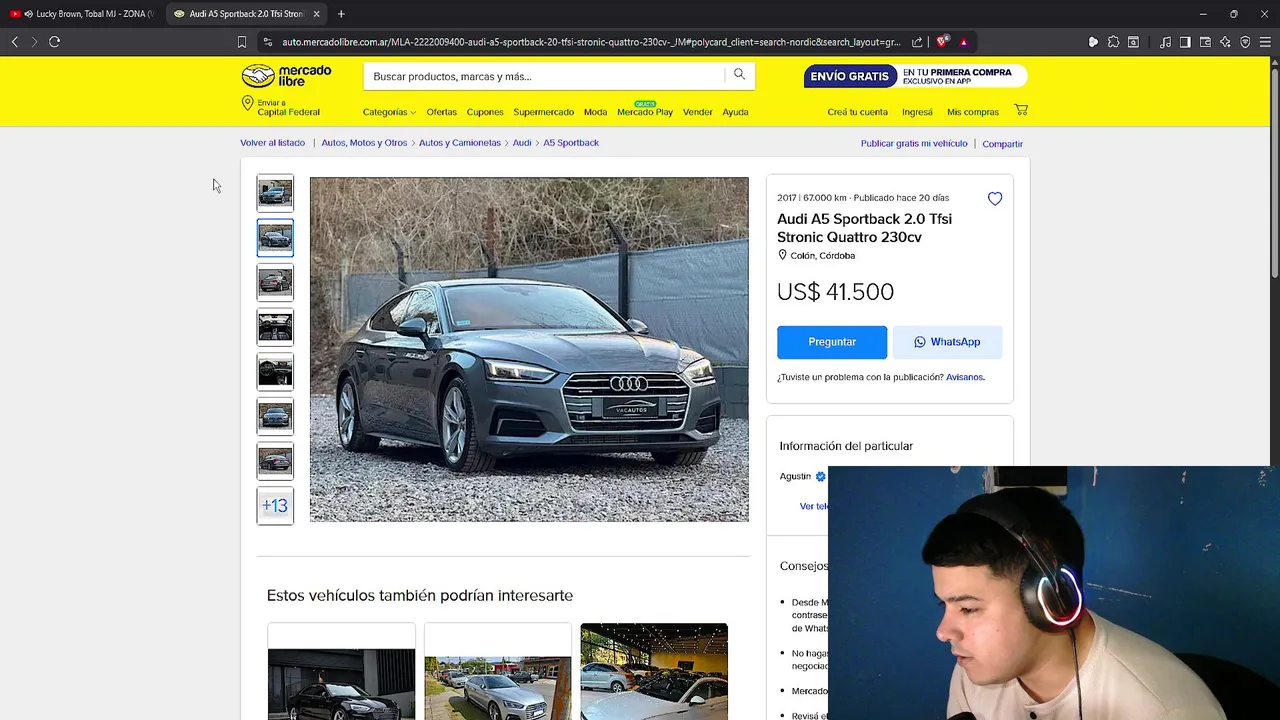1280x720 pixels.
Task: Go back using browser back arrow
Action: [14, 42]
